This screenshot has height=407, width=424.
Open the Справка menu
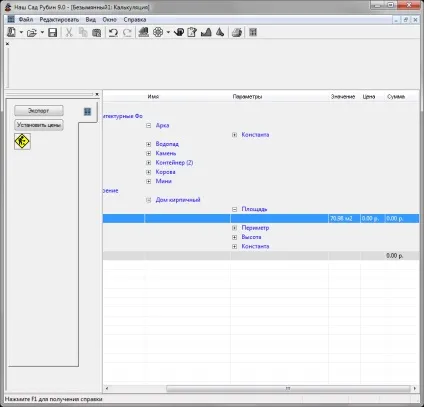point(135,20)
